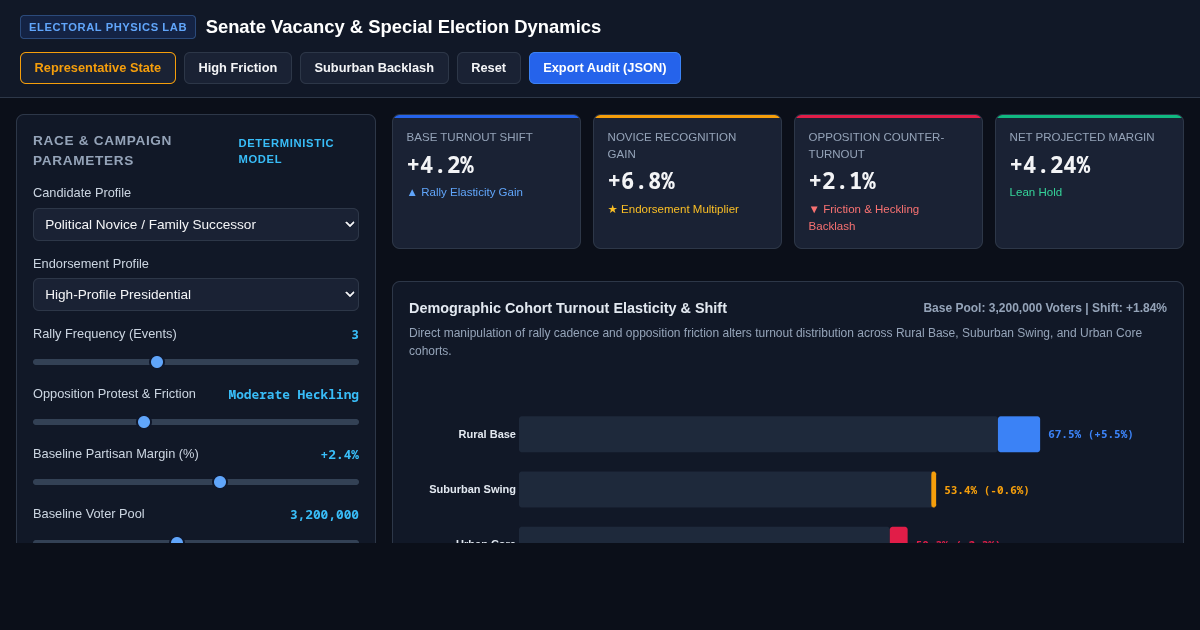Export the audit as JSON

(605, 68)
